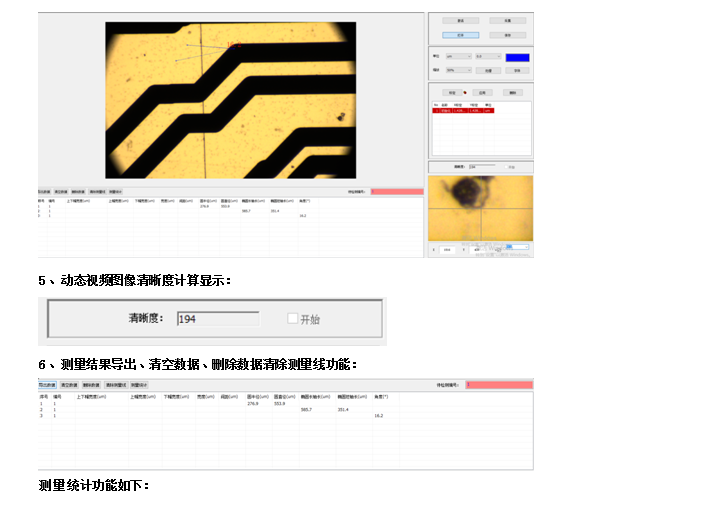Screen dimensions: 701x507
Task: Check the 开始 checkbox beside the 清晰度 field
Action: [x=293, y=319]
